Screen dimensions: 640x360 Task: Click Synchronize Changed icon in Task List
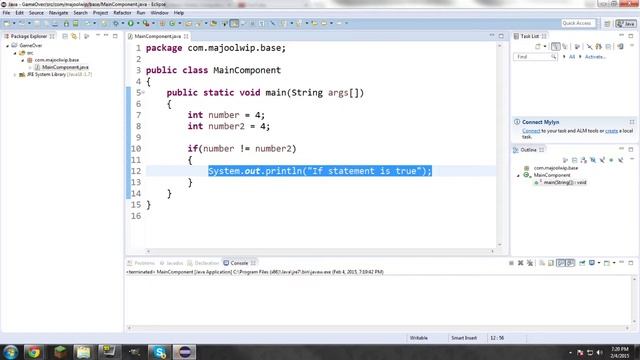pos(599,47)
